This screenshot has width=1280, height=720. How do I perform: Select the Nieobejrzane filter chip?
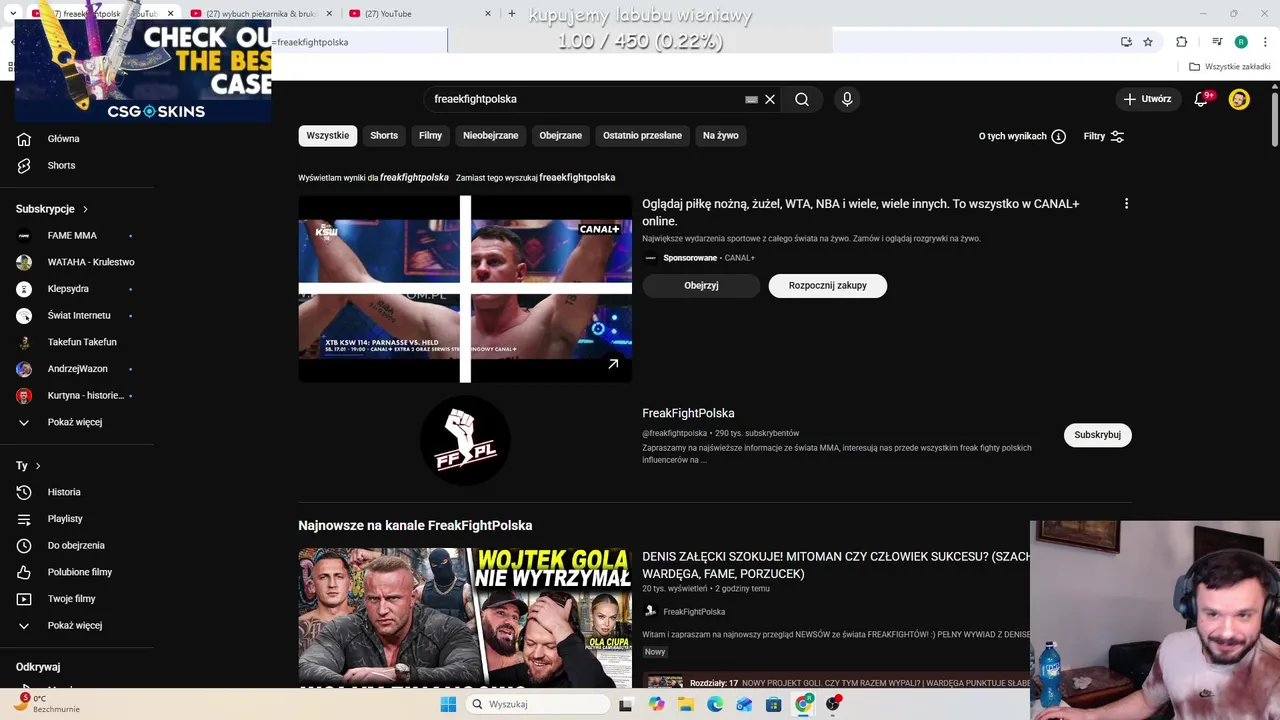coord(490,136)
